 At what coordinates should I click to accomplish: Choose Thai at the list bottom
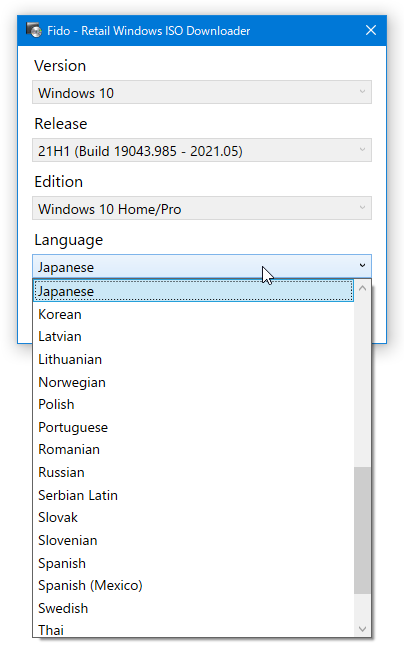click(x=193, y=629)
